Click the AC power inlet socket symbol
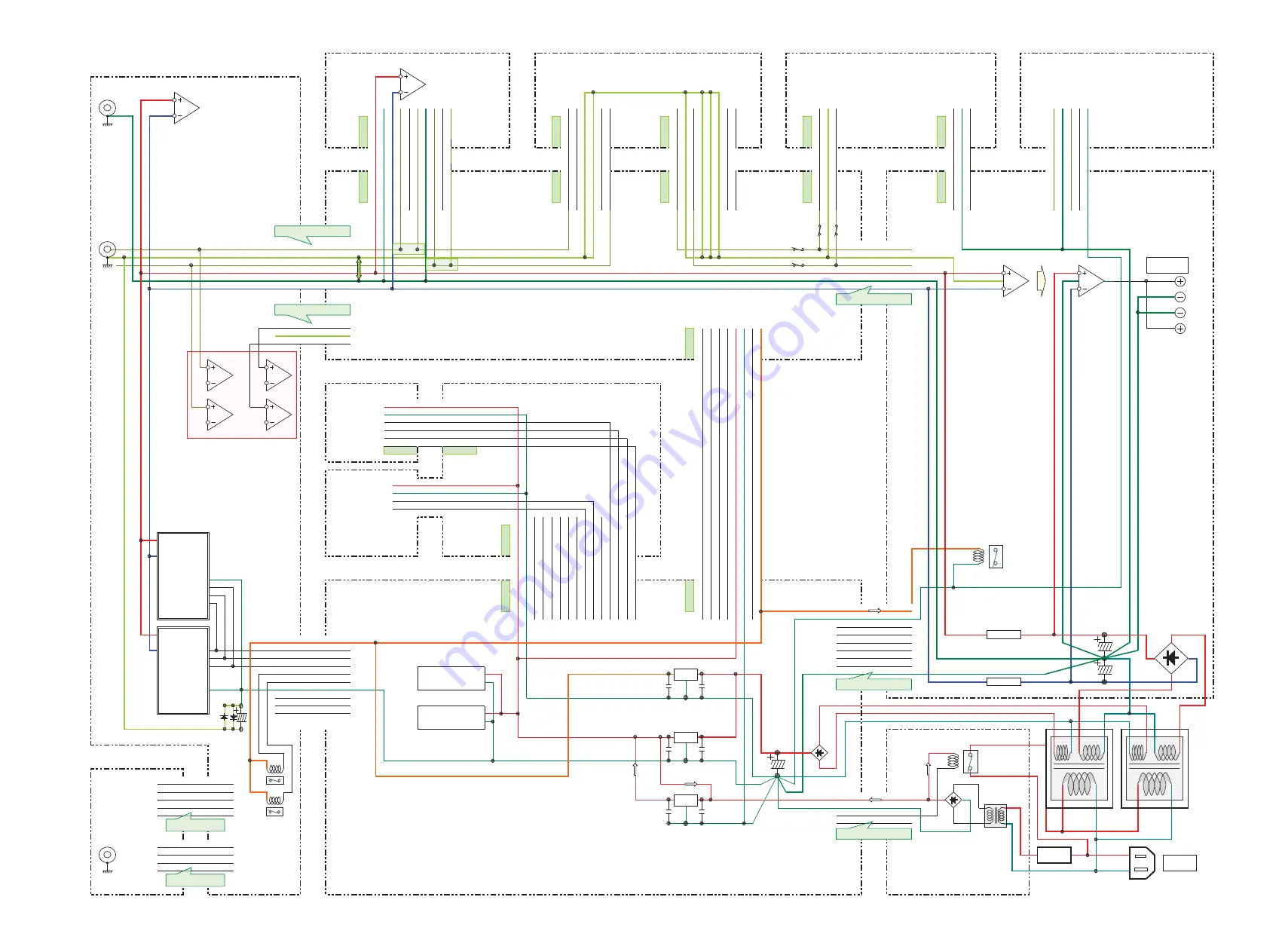Screen dimensions: 1282x952 tap(1142, 863)
